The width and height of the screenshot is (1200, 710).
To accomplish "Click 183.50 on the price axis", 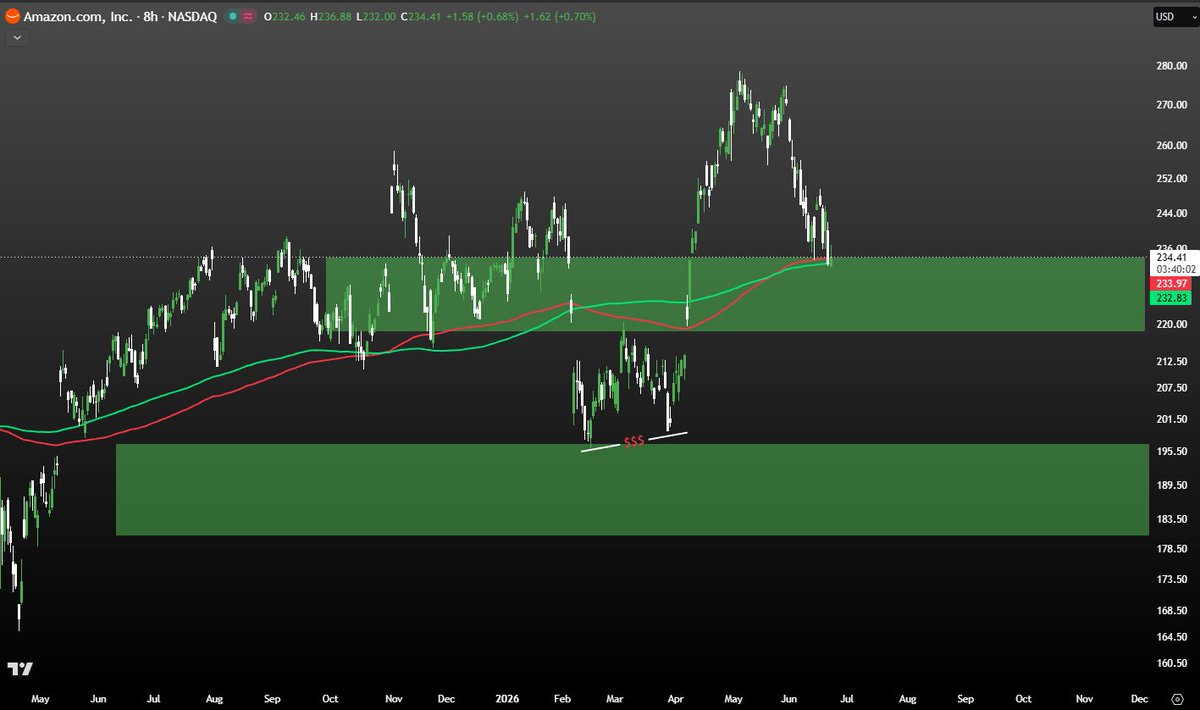I will coord(1171,519).
